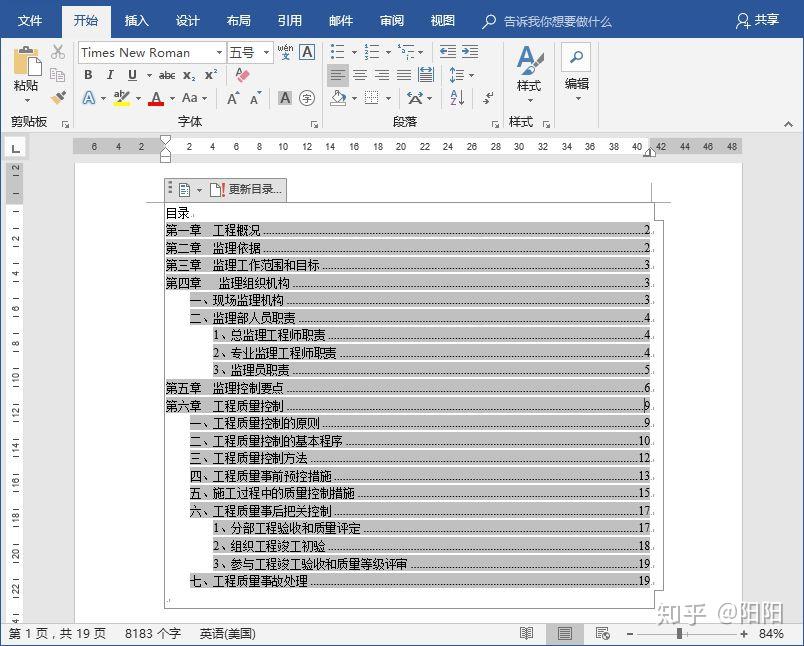Open the Sort tool in Paragraph group
The image size is (804, 646).
coord(457,99)
